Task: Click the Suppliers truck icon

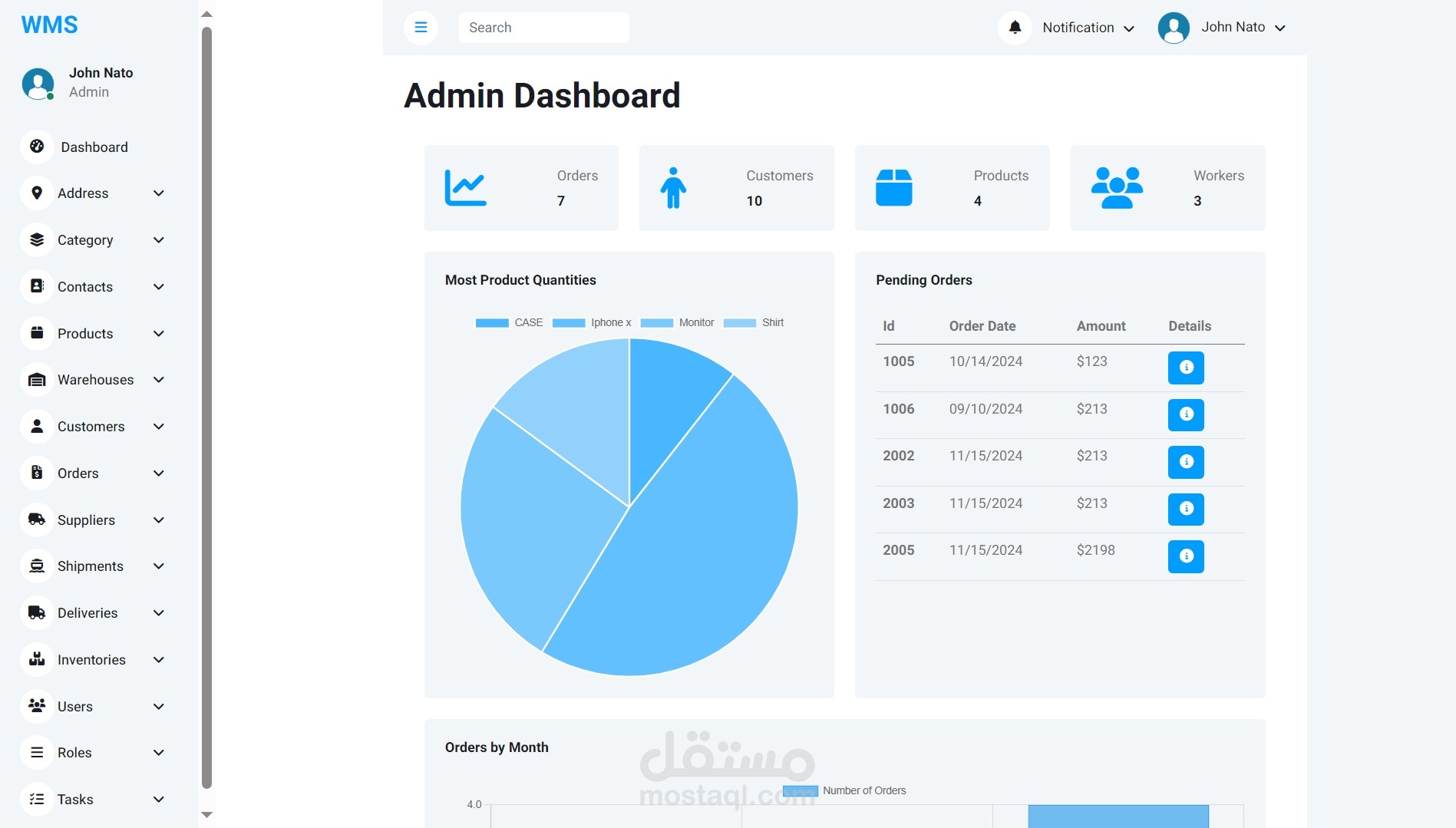Action: (x=37, y=520)
